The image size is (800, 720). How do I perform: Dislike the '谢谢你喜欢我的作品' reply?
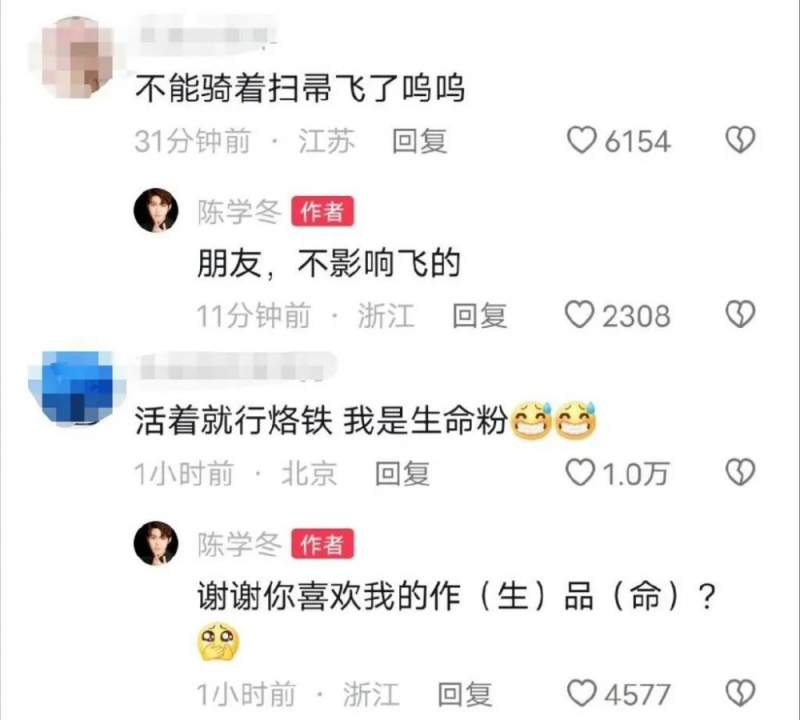(740, 693)
